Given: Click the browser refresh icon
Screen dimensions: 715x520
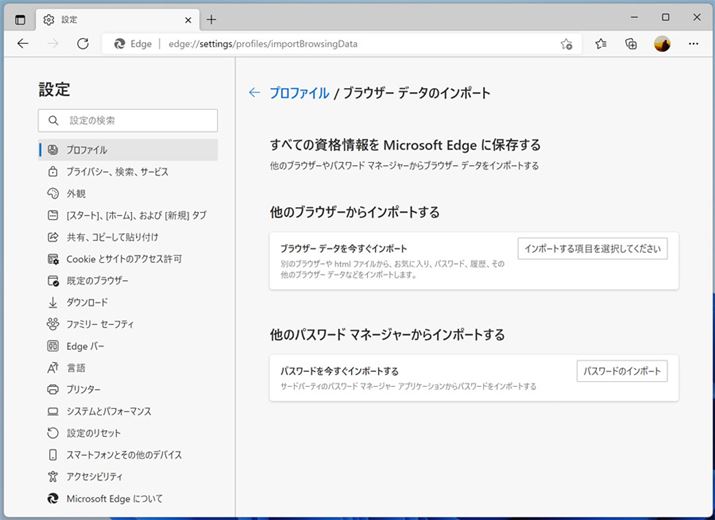Looking at the screenshot, I should tap(83, 44).
